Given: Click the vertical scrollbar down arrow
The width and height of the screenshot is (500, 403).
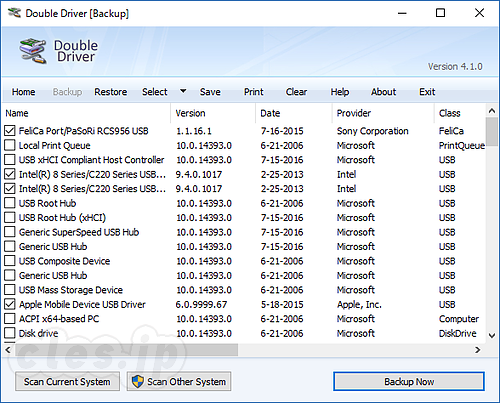Looking at the screenshot, I should tap(492, 335).
